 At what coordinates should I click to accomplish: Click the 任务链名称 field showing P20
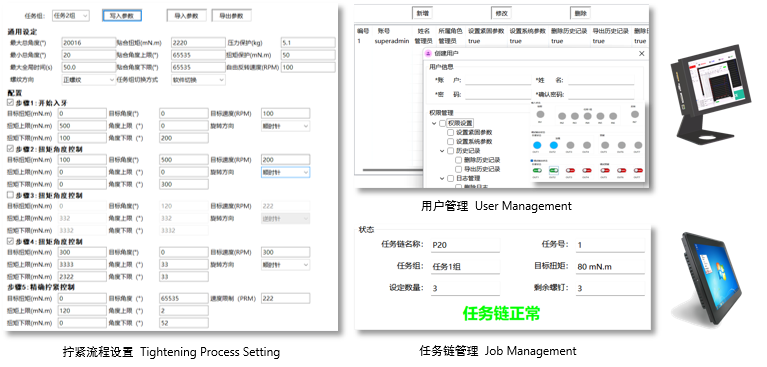pos(465,245)
